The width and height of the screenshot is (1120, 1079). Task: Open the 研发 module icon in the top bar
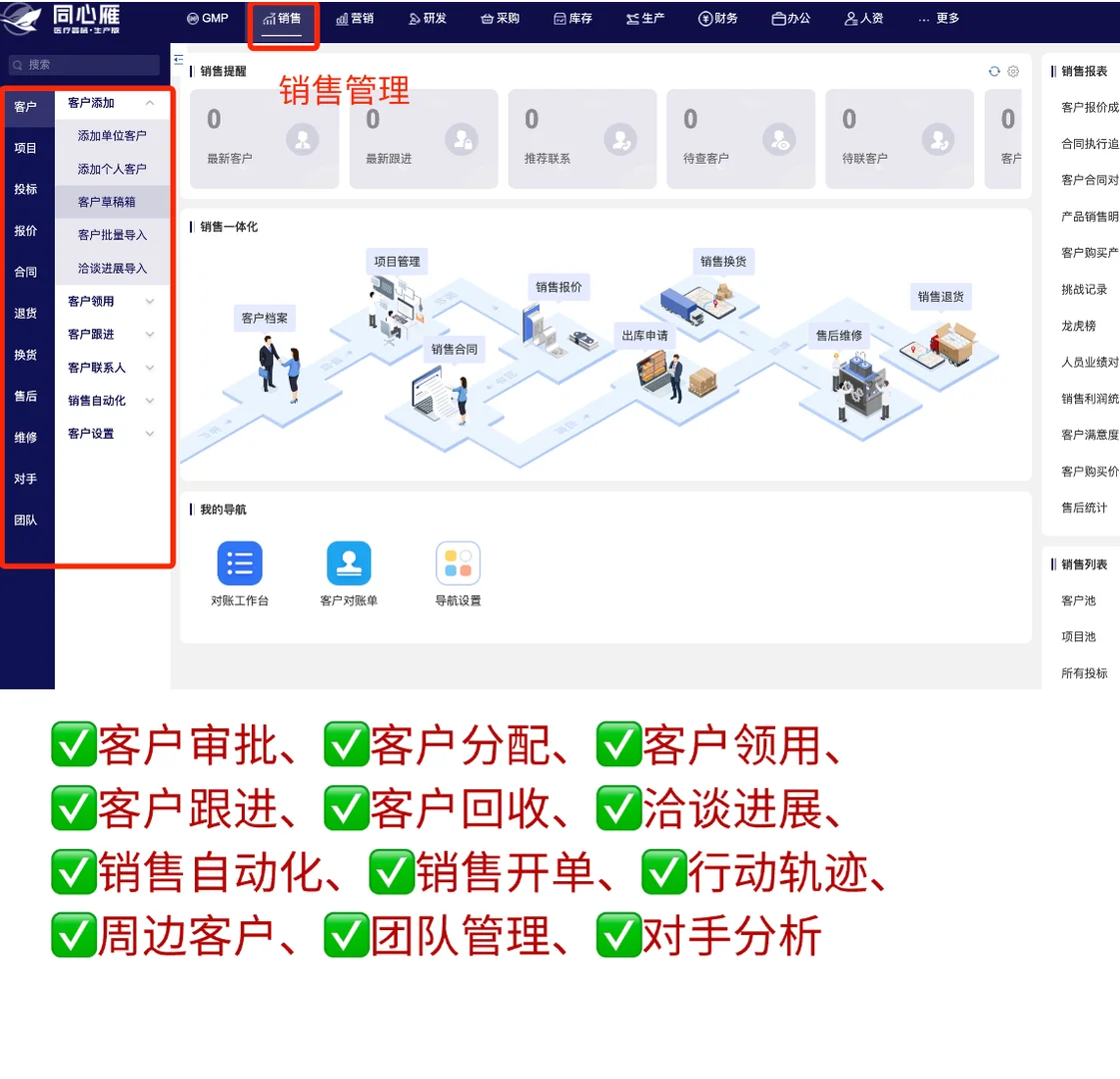point(427,17)
